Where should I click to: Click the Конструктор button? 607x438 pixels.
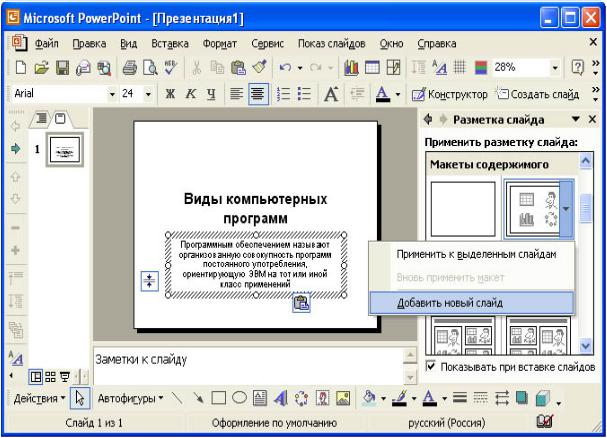449,94
